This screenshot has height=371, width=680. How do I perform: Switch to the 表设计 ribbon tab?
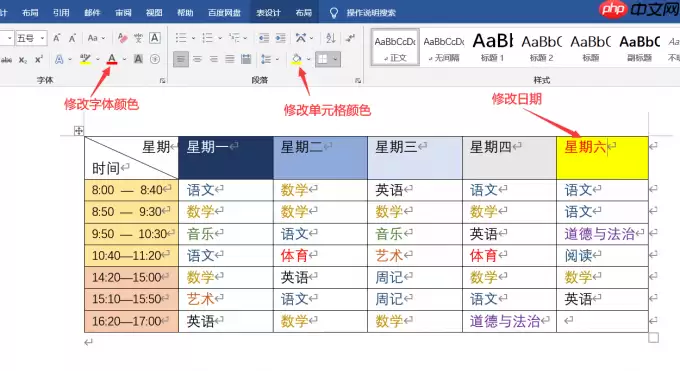coord(268,13)
